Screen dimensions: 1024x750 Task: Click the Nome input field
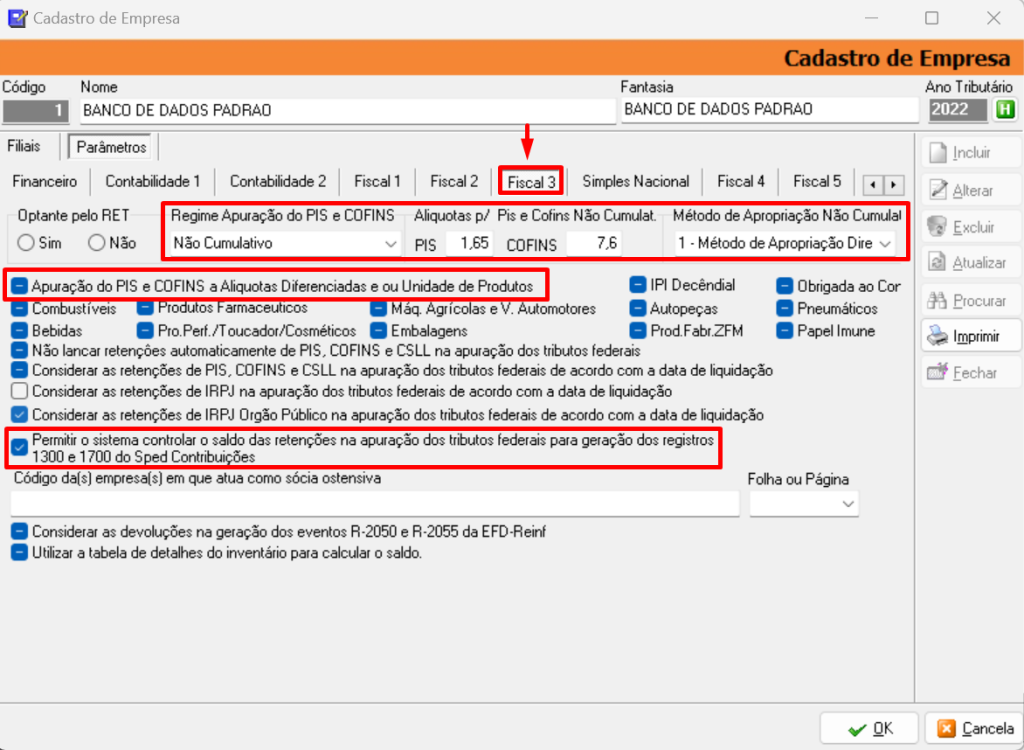pyautogui.click(x=348, y=110)
